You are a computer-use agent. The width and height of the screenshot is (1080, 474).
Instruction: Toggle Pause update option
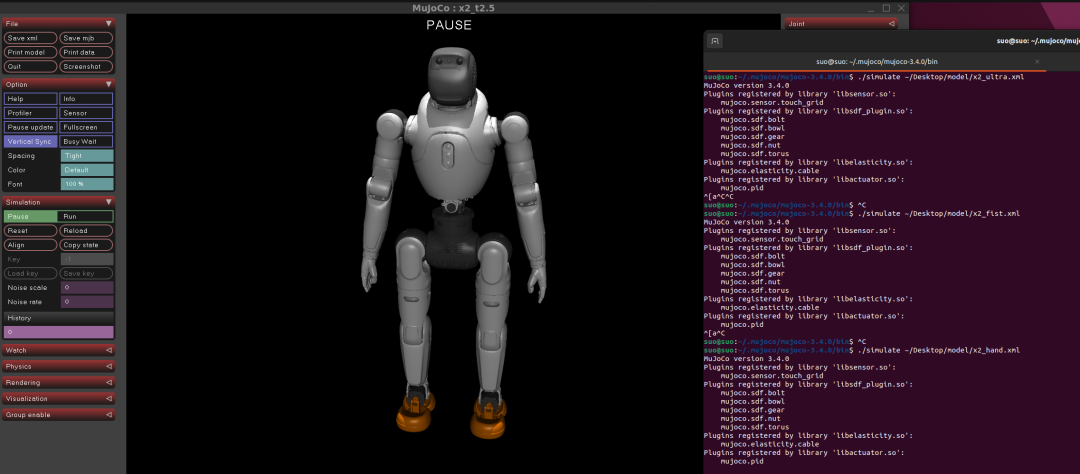(x=30, y=127)
